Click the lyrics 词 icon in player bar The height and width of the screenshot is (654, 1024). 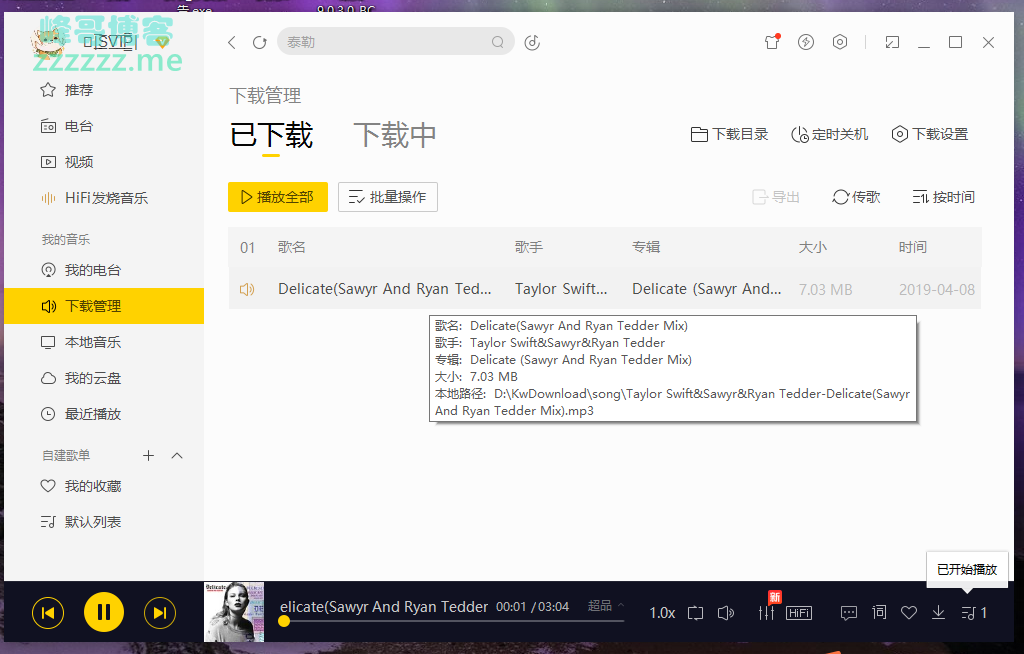pos(879,612)
